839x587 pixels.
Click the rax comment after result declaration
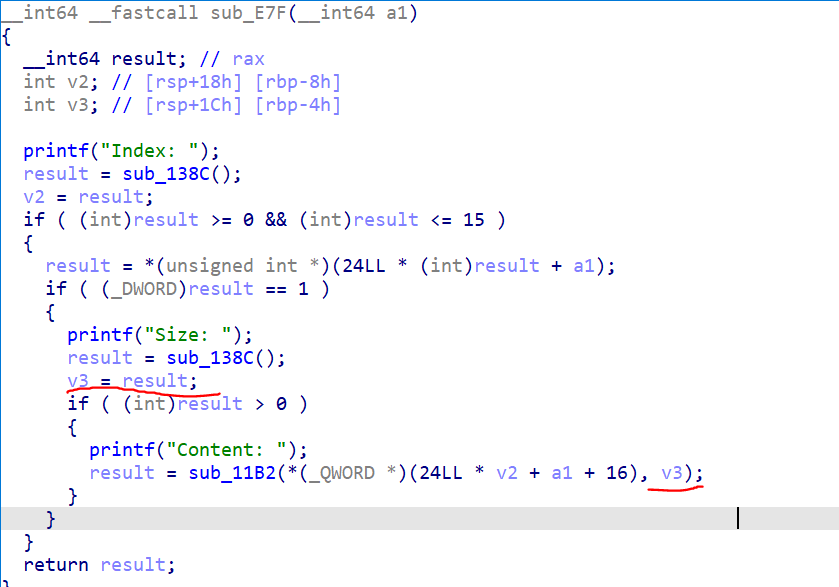(248, 59)
